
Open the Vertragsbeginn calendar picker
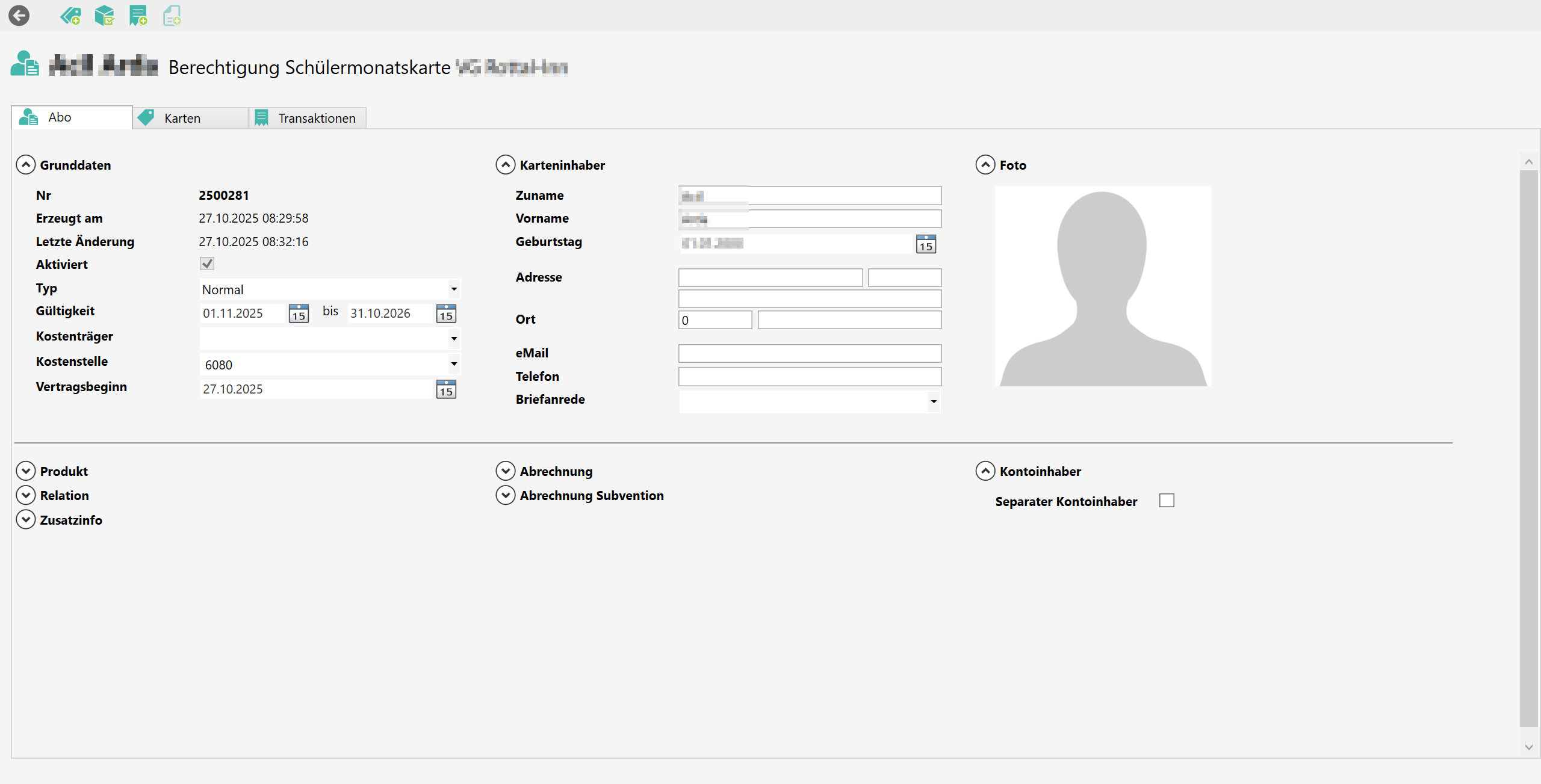446,389
